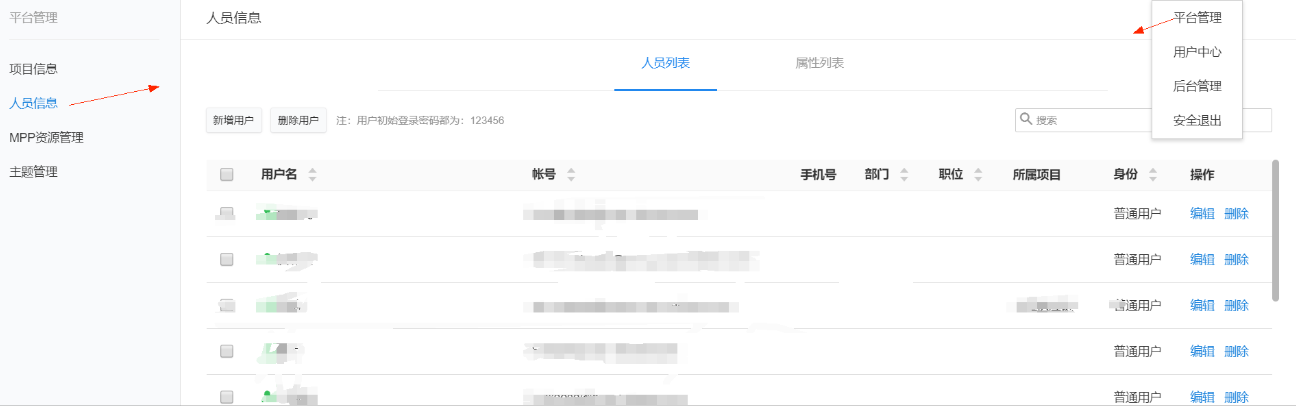
Task: Click the sort icon next to 职位
Action: tap(978, 175)
